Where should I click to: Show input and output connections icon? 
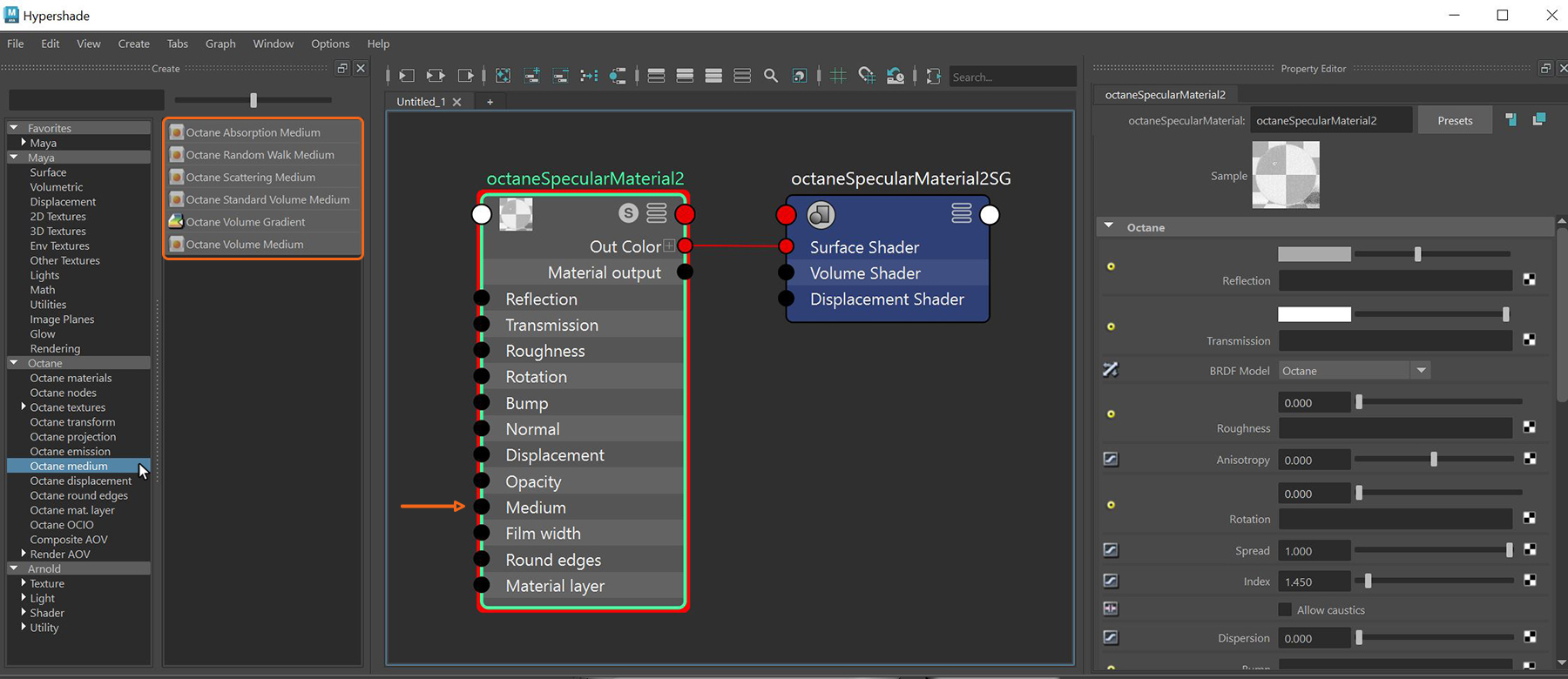(x=436, y=77)
